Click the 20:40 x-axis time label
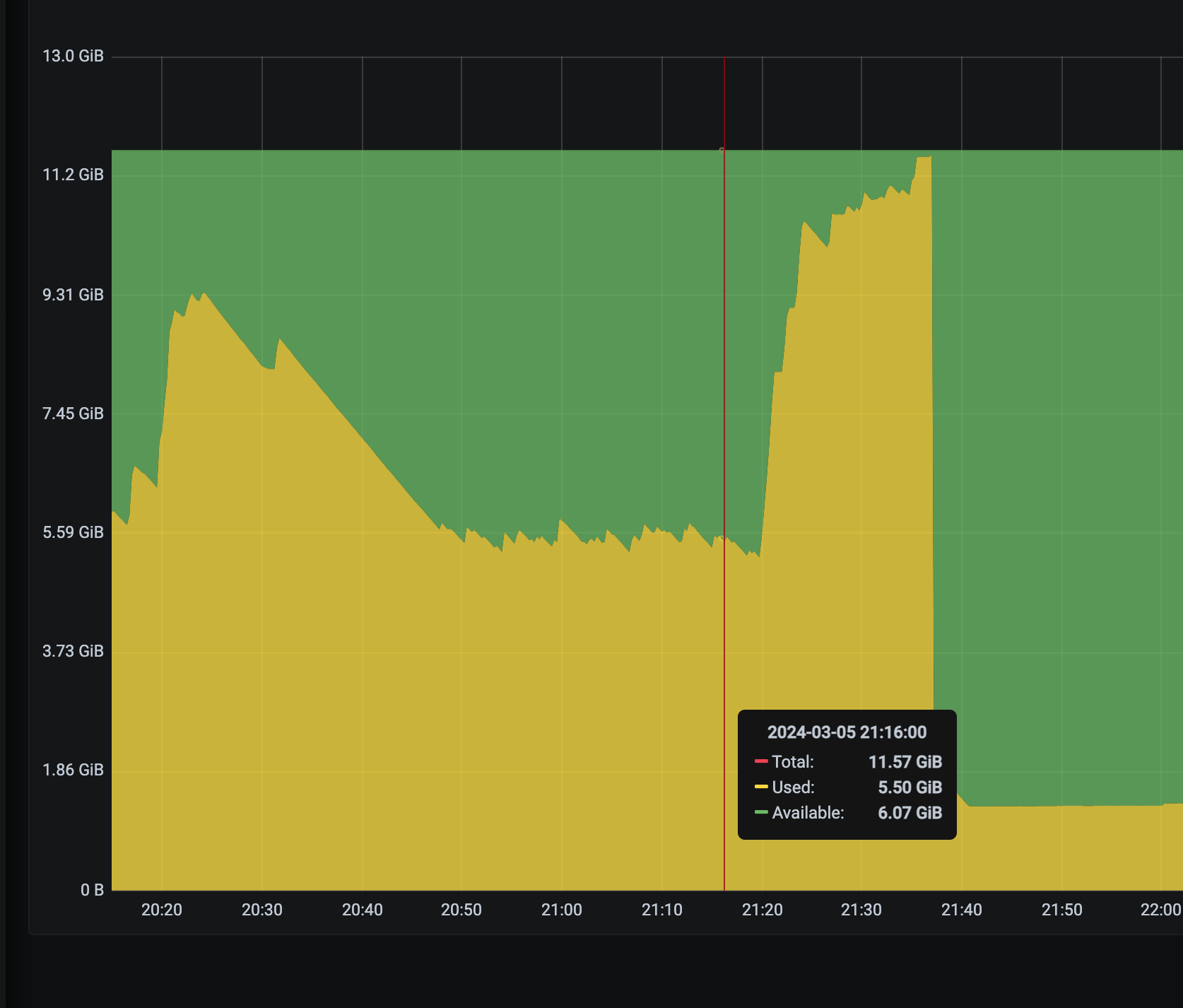1183x1008 pixels. tap(362, 910)
